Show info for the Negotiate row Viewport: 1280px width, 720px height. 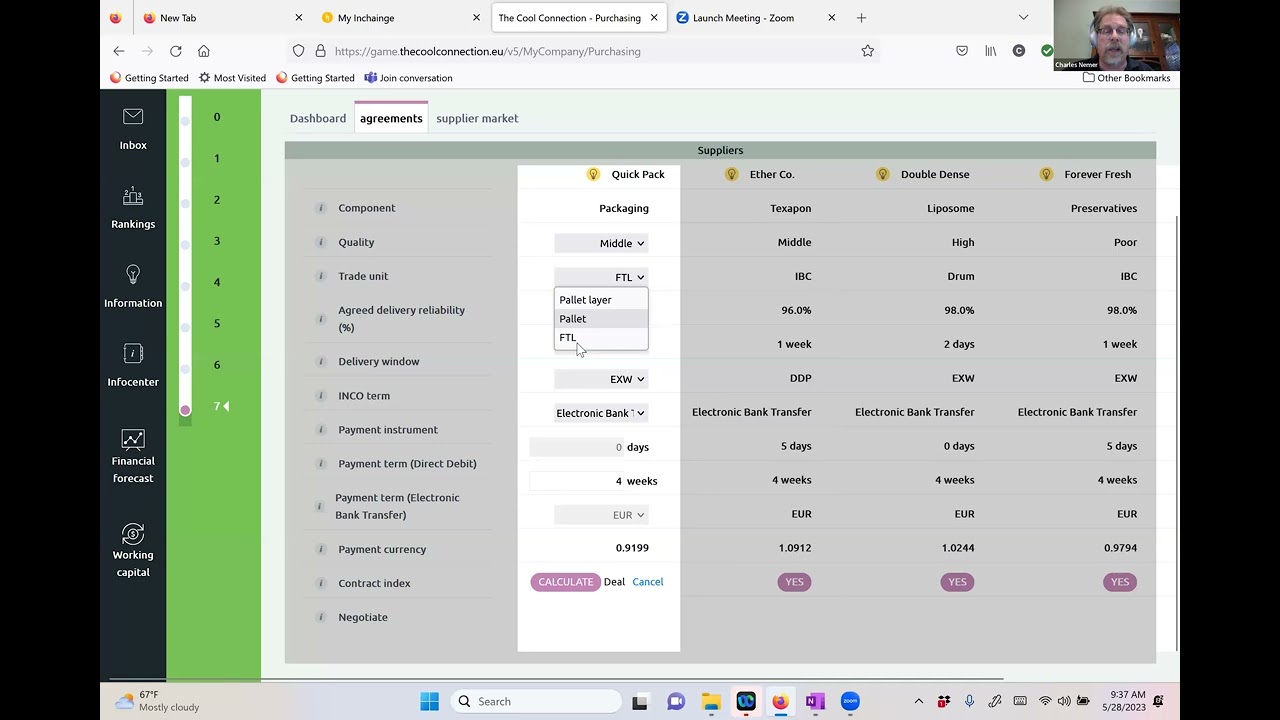pos(321,617)
